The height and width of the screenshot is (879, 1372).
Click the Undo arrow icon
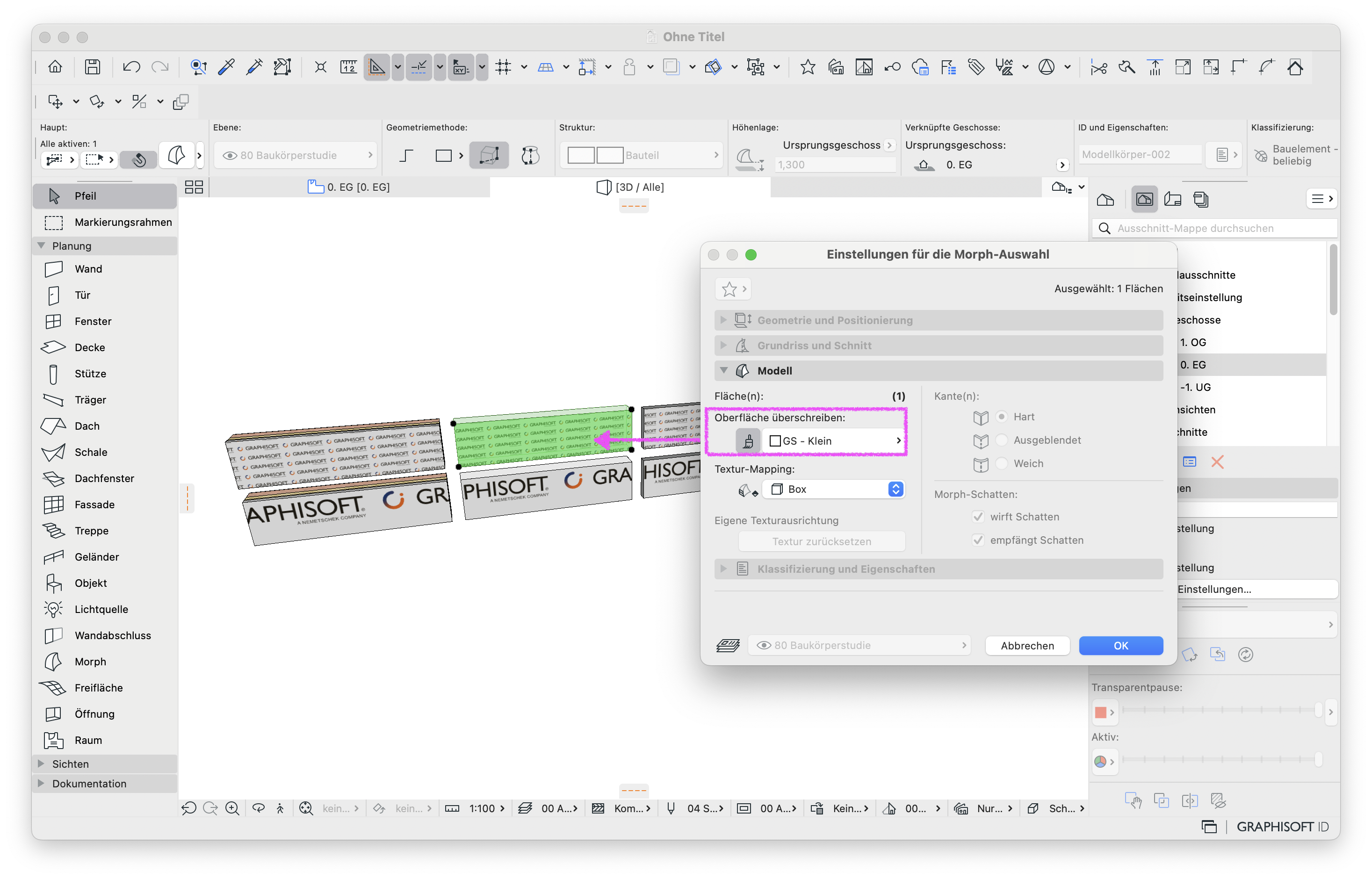click(131, 67)
